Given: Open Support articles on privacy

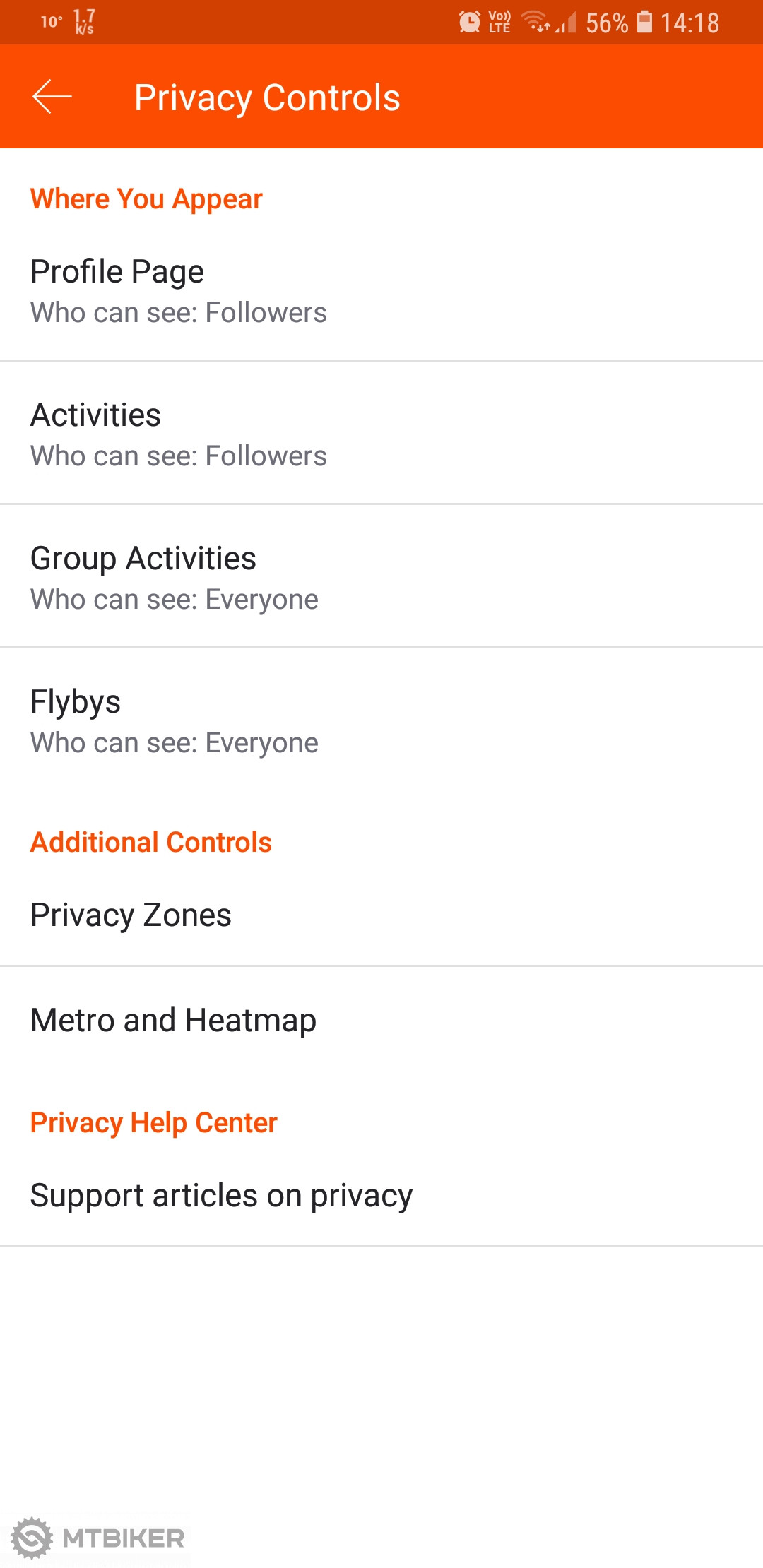Looking at the screenshot, I should pyautogui.click(x=381, y=1195).
